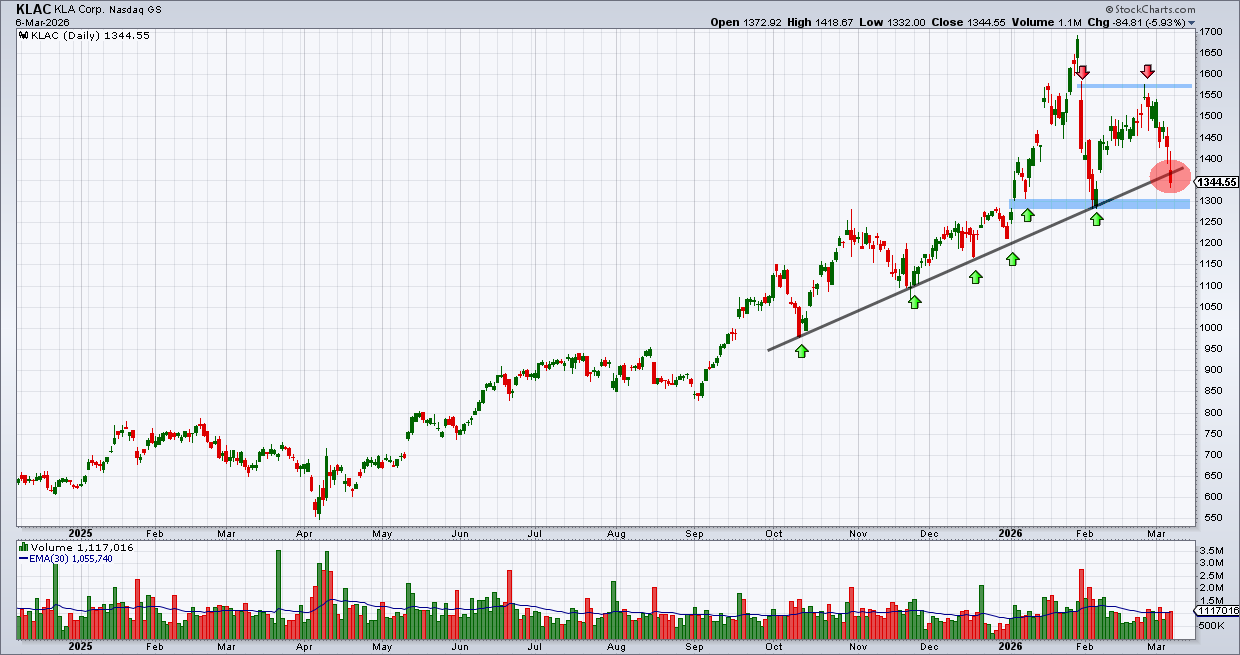1240x655 pixels.
Task: Click the 1600 price axis label
Action: [x=1211, y=74]
